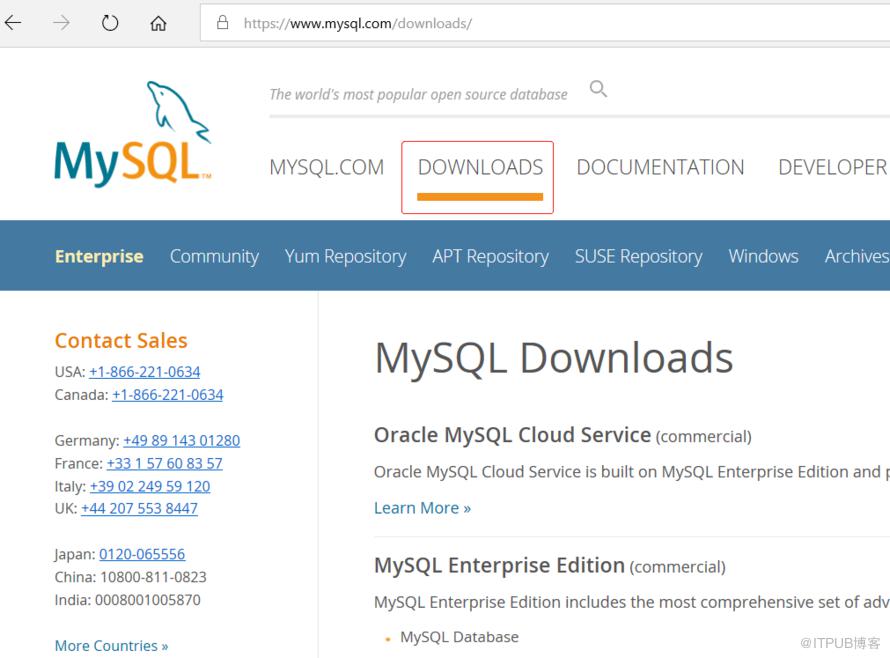This screenshot has height=658, width=890.
Task: Click the Contact Sales heading
Action: pyautogui.click(x=121, y=341)
